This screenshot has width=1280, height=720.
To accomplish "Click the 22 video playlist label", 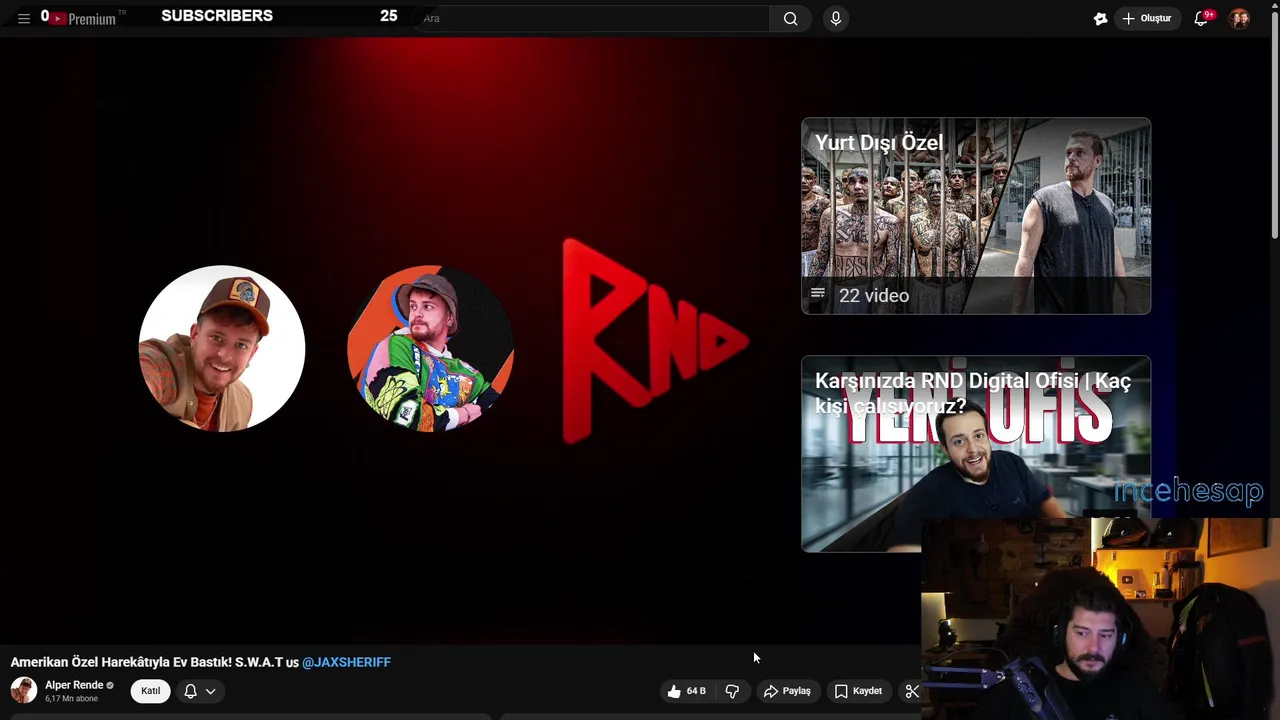I will coord(874,295).
